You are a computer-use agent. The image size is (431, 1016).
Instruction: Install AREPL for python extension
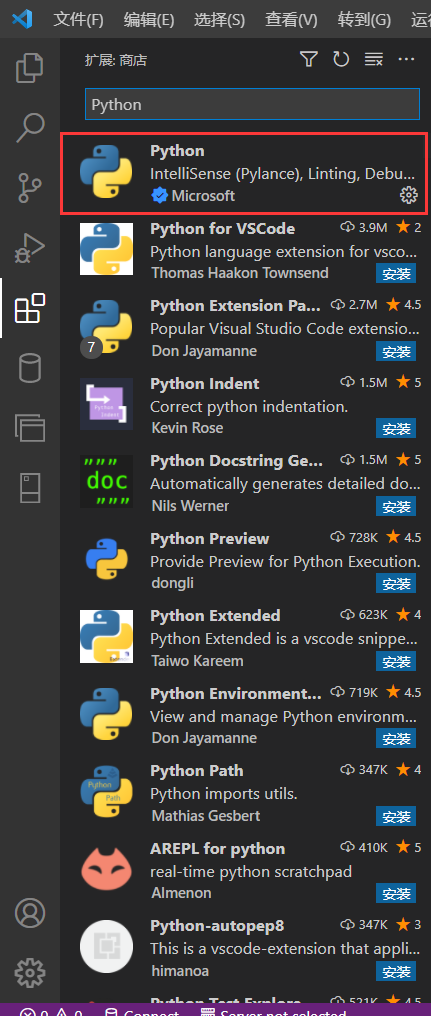[396, 893]
